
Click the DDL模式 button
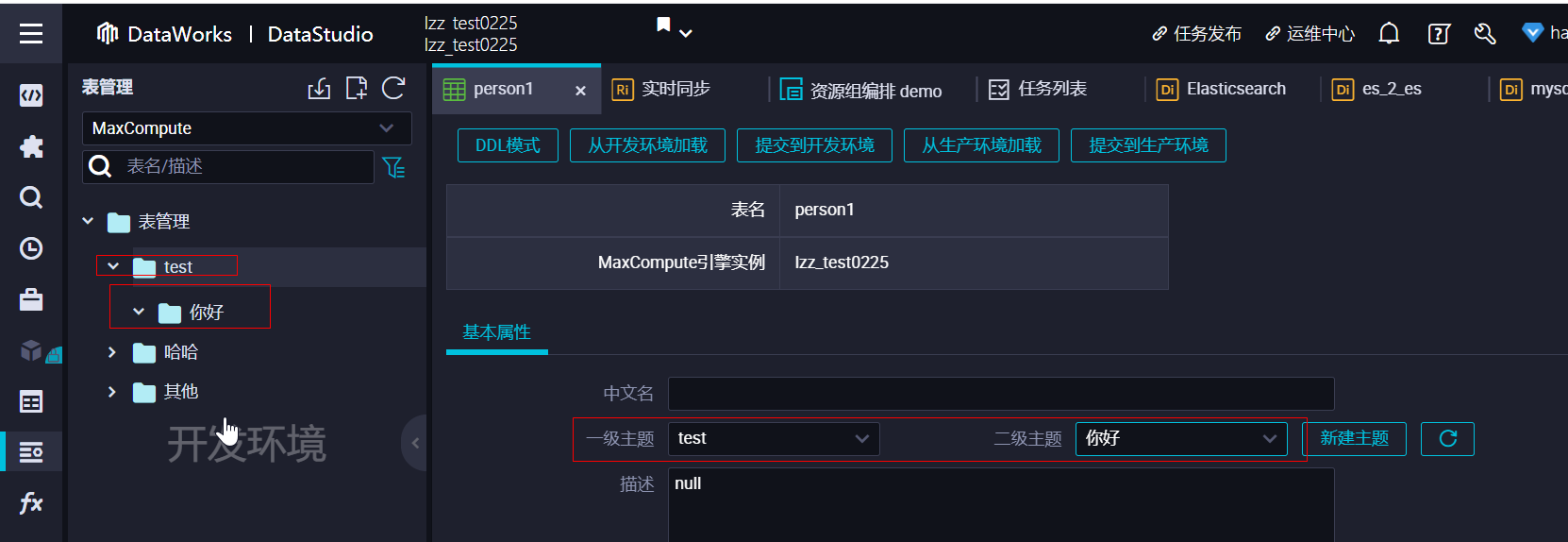tap(508, 145)
